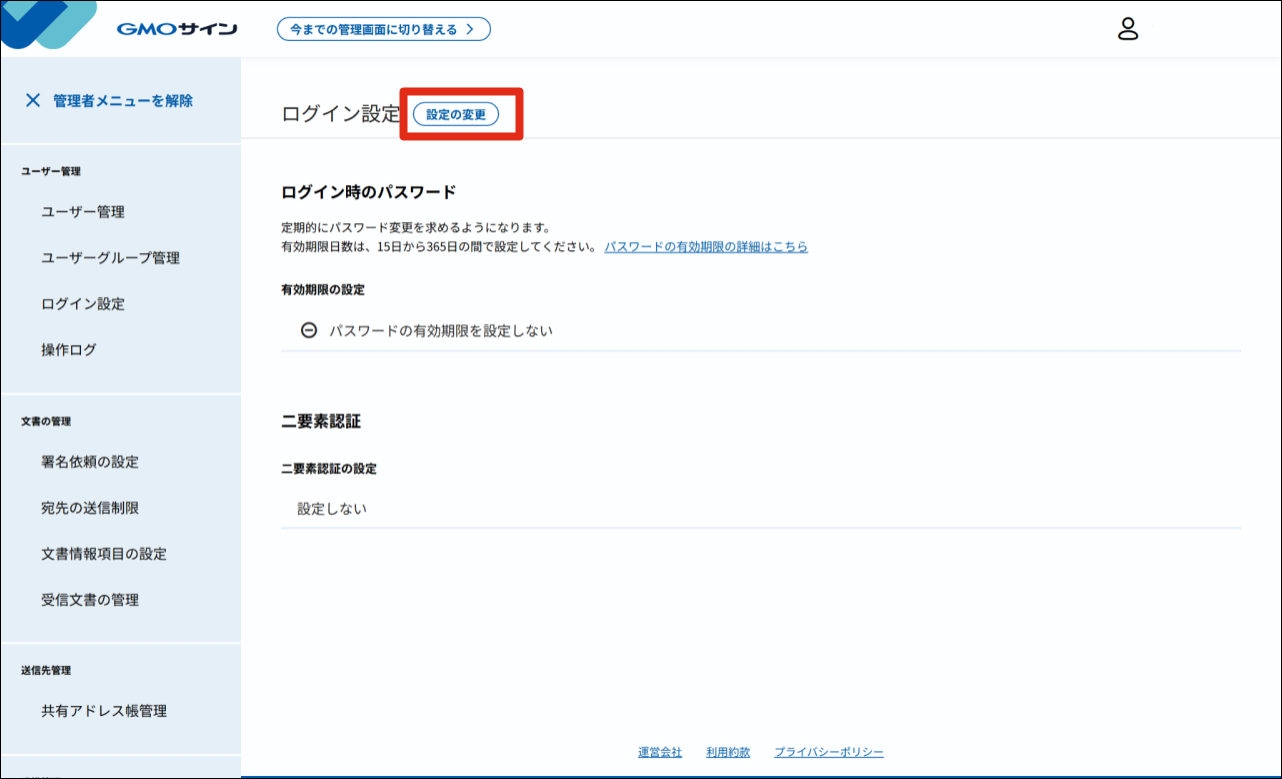1282x779 pixels.
Task: Open パスワードの有効期限の詳細はこちら link
Action: click(706, 247)
